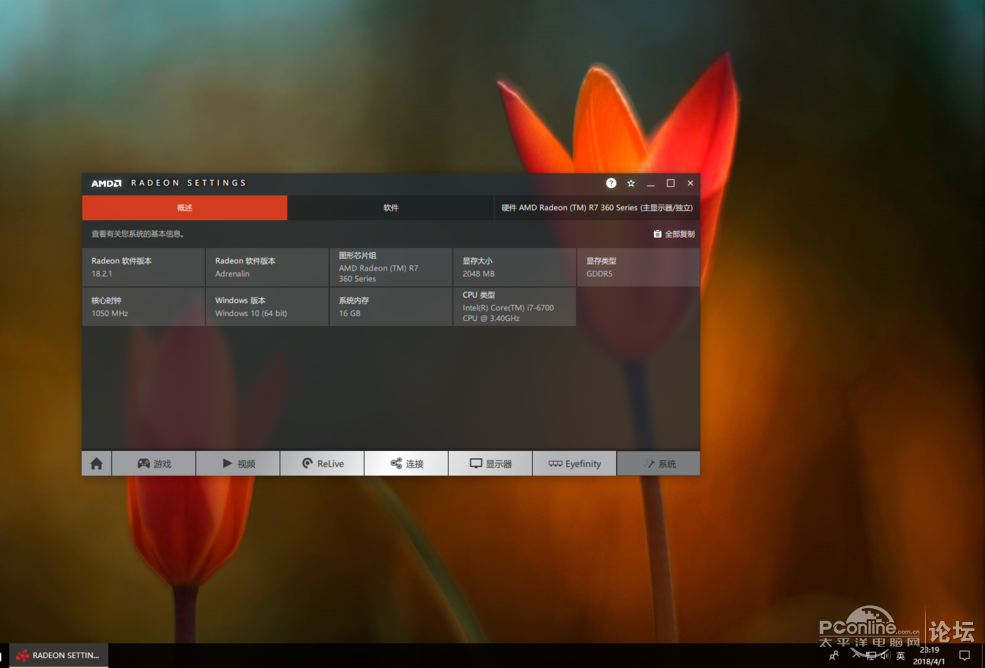Go to the Home icon tab
The width and height of the screenshot is (985, 668).
(x=97, y=464)
